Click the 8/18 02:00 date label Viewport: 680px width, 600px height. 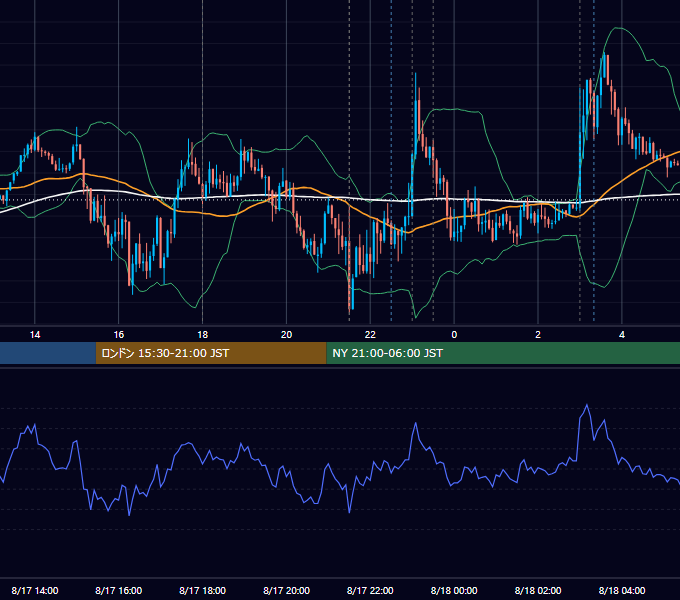[538, 590]
